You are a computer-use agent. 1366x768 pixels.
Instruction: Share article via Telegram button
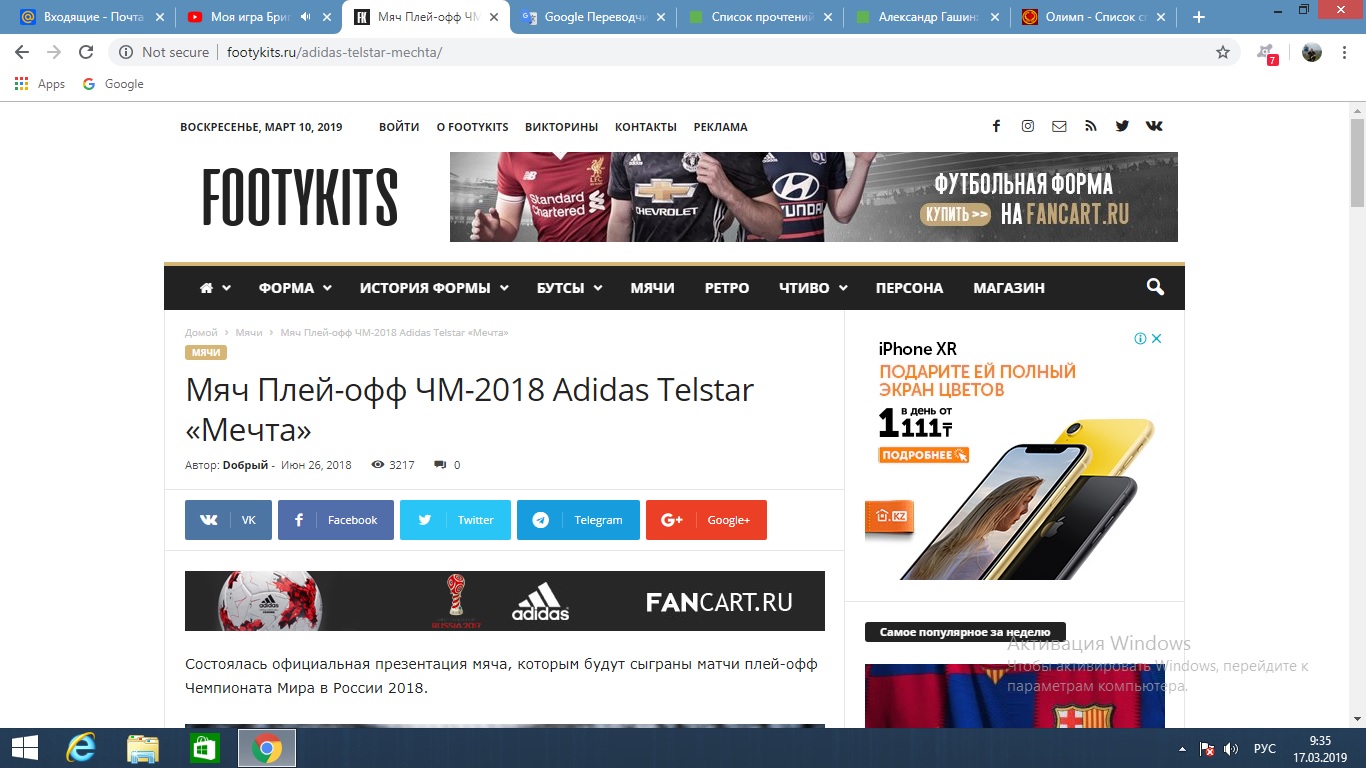[x=578, y=520]
